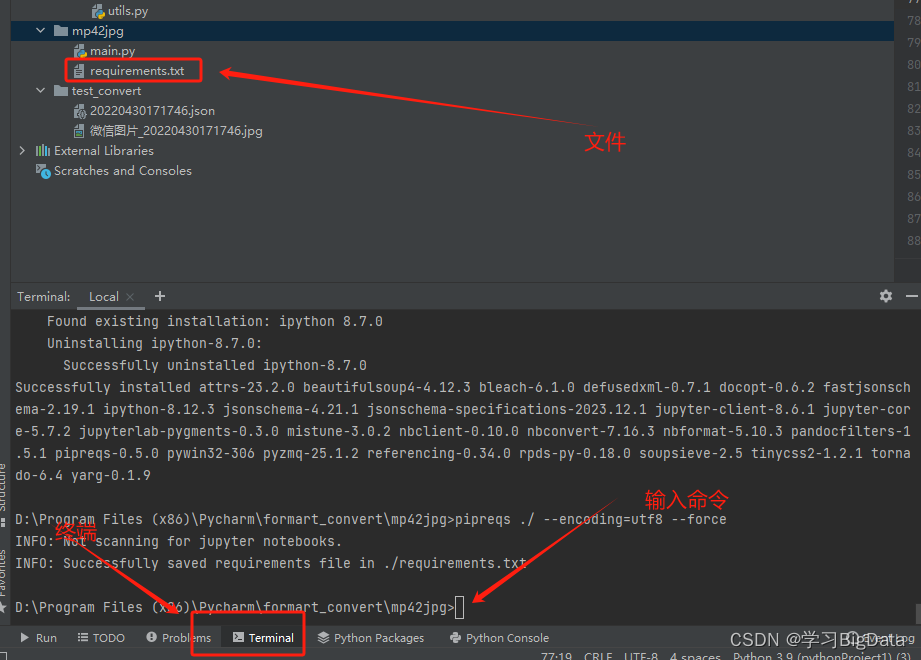Change CRLF line separator
This screenshot has width=921, height=660.
[x=598, y=655]
